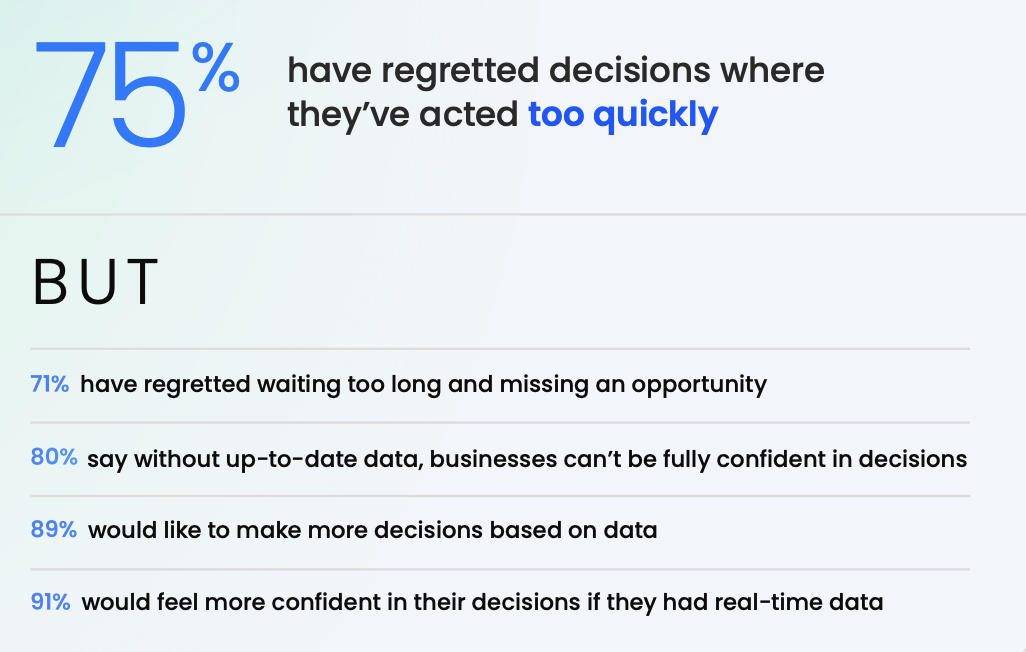Click the "71%" statistic figure
Viewport: 1026px width, 652px height.
[x=50, y=384]
